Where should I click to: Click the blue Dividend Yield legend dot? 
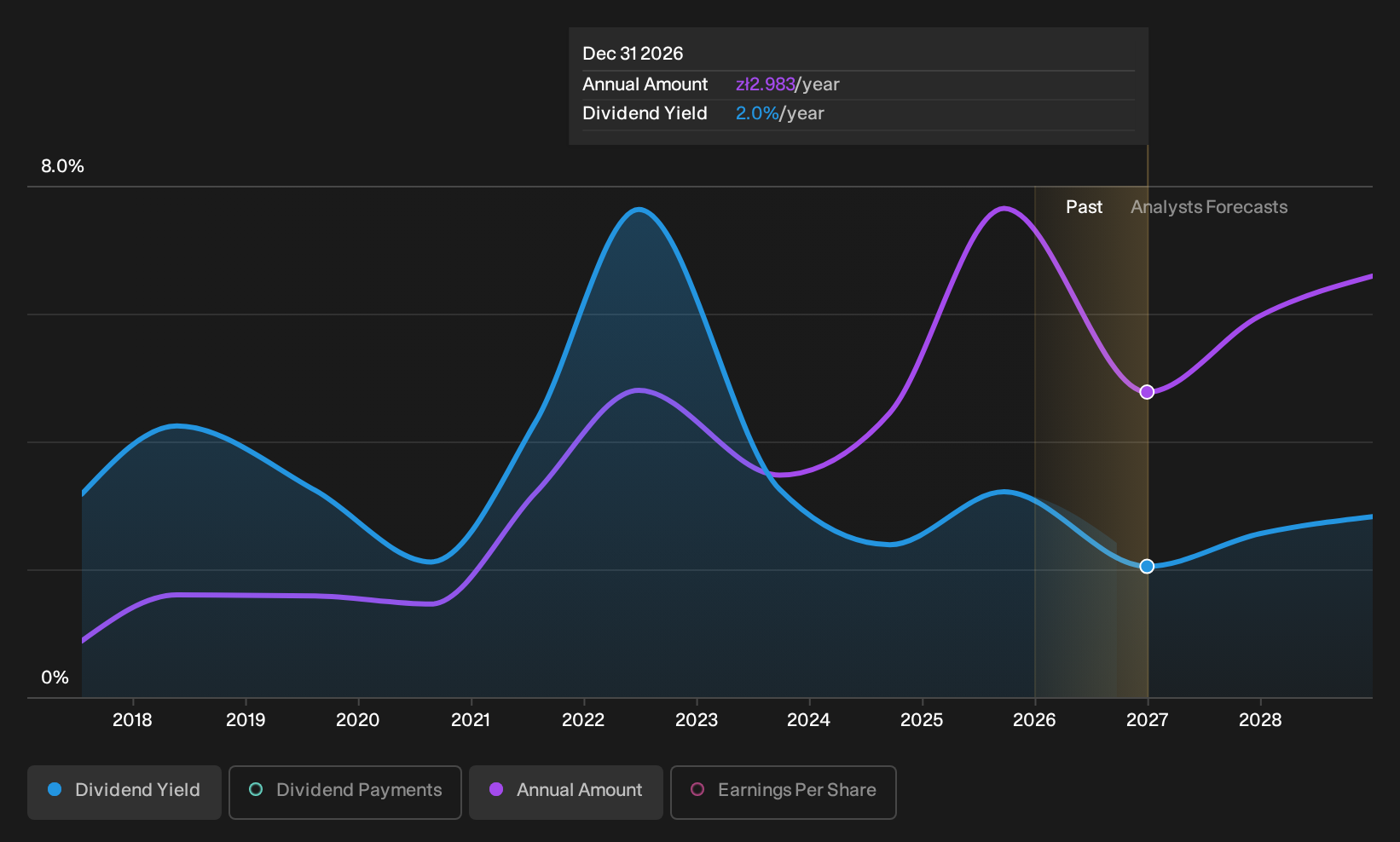[x=55, y=789]
